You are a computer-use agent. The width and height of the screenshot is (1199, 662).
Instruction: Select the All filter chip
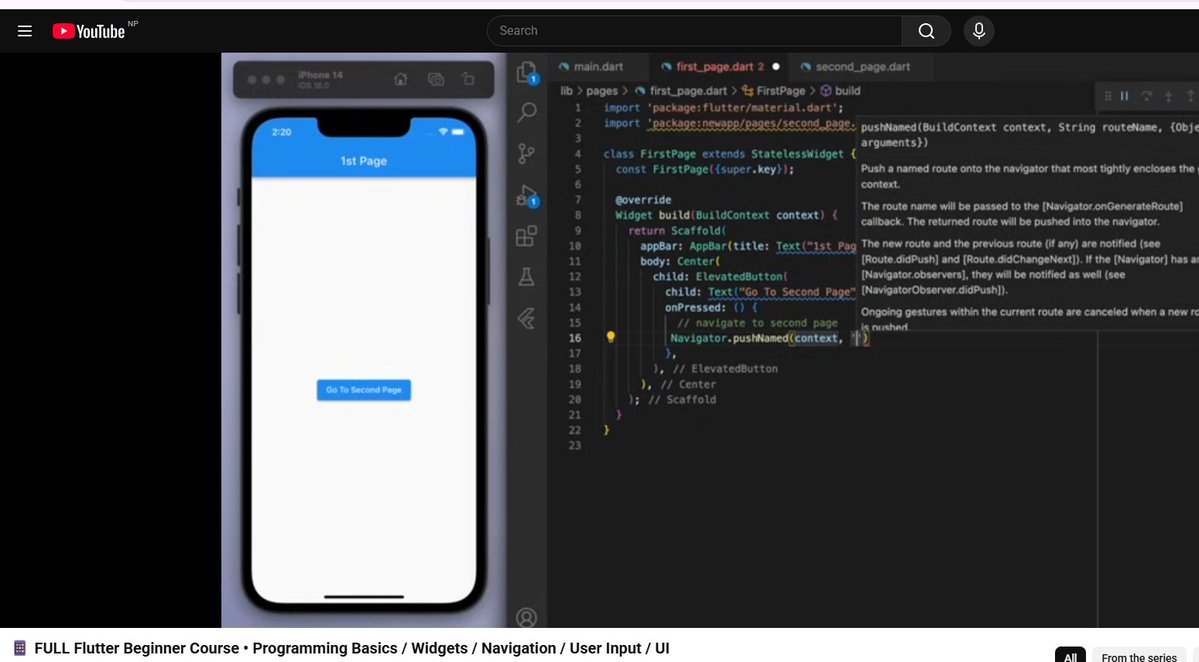click(1070, 656)
